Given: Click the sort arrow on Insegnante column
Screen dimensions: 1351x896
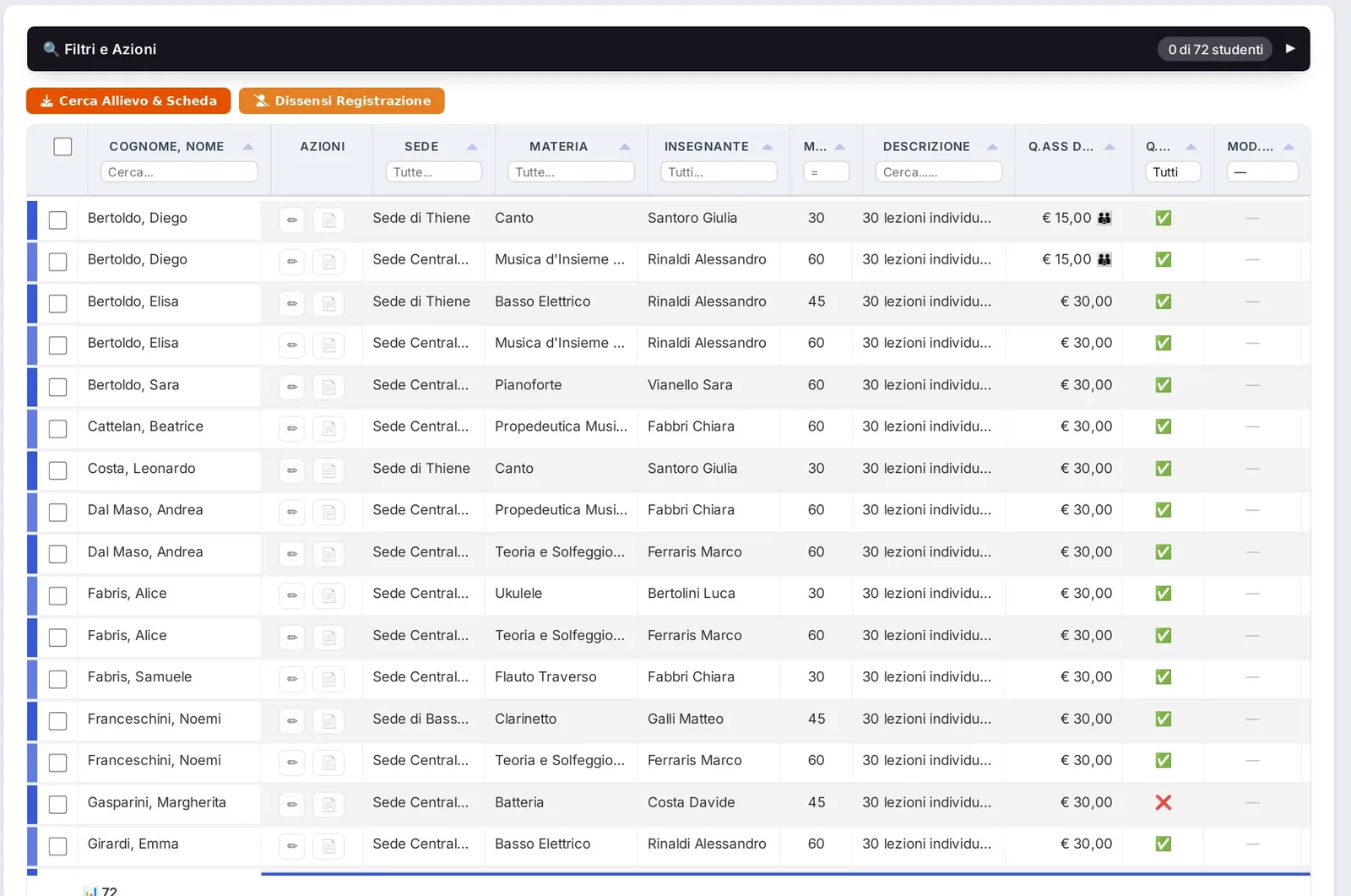Looking at the screenshot, I should coord(767,147).
